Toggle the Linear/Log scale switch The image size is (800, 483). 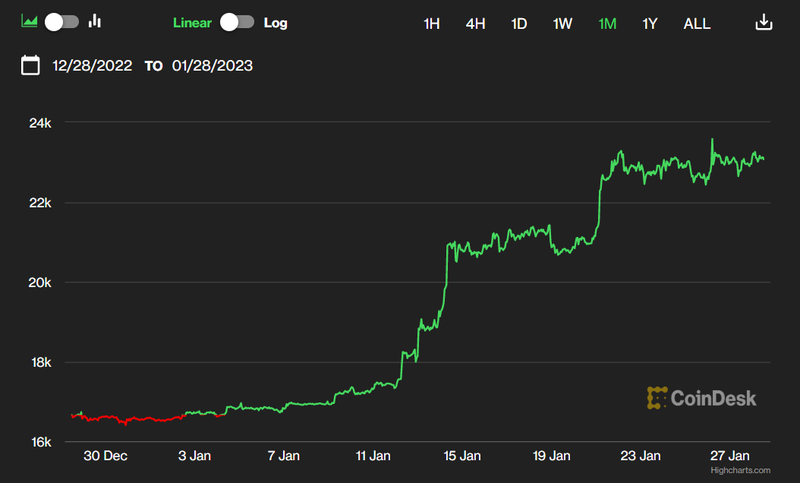(237, 22)
